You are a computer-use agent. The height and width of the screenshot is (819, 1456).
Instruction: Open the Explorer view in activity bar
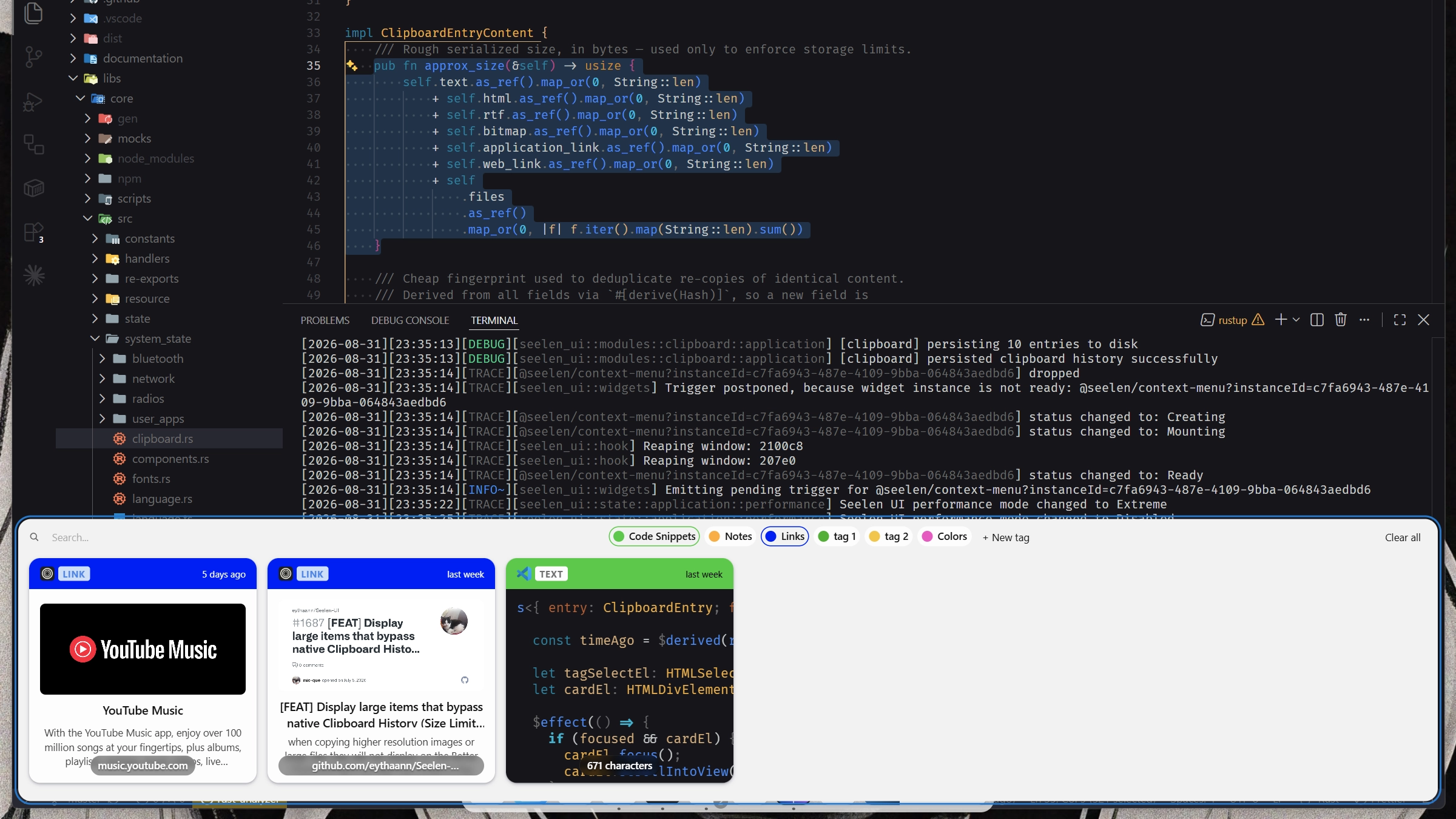coord(33,13)
